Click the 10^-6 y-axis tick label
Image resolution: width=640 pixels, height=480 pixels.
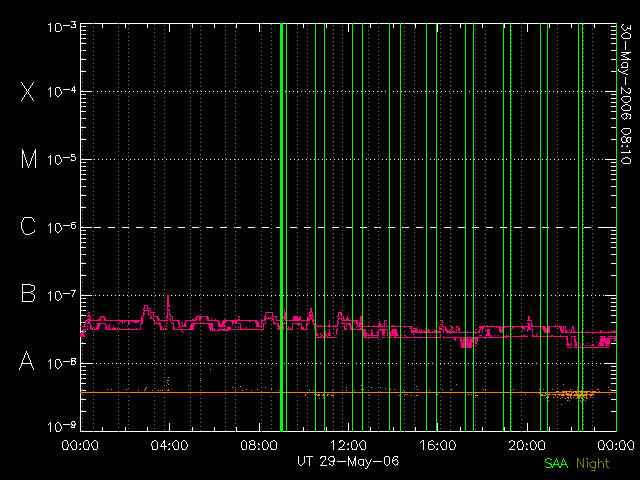[62, 227]
